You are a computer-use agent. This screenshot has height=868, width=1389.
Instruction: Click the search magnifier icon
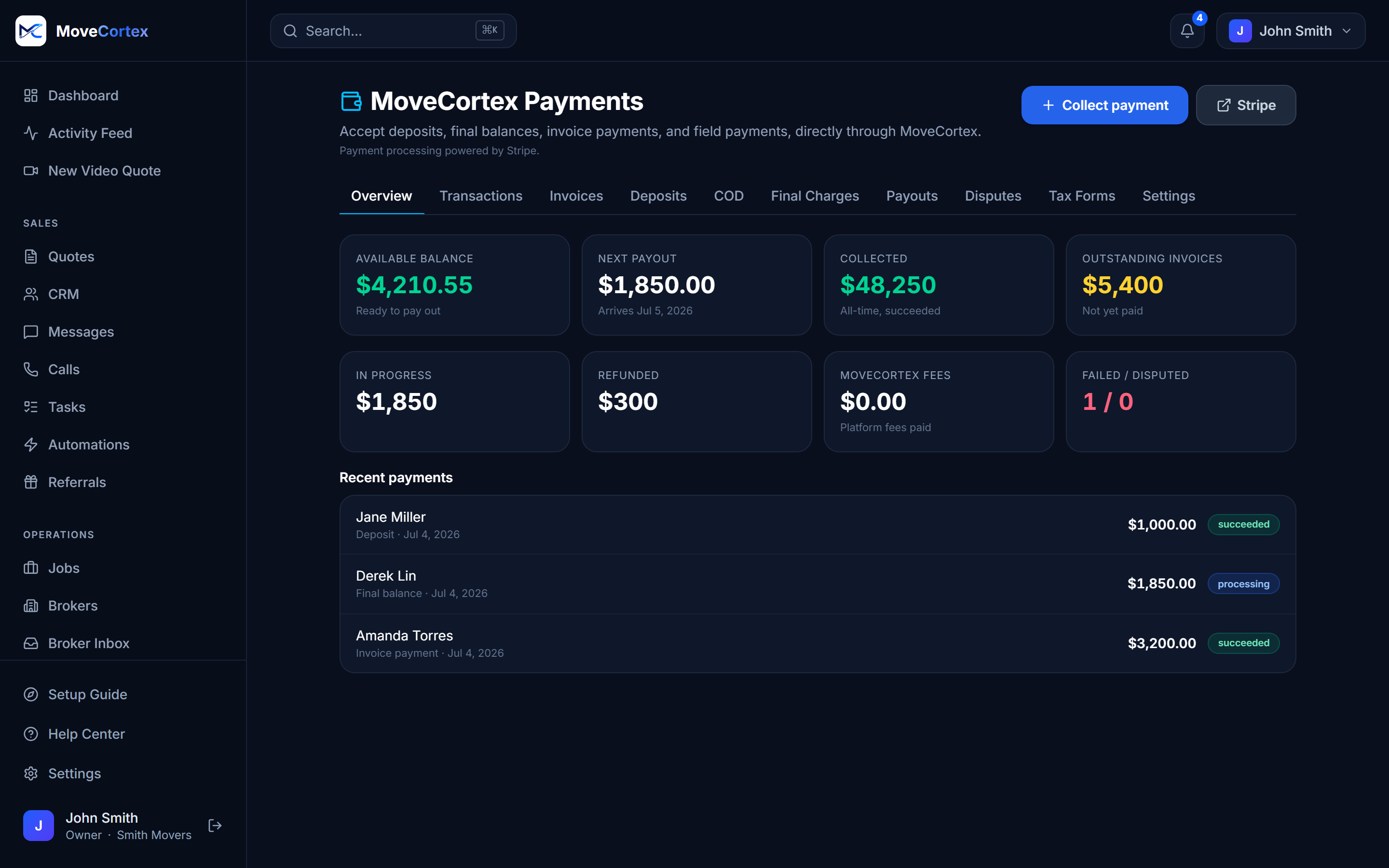pos(290,31)
